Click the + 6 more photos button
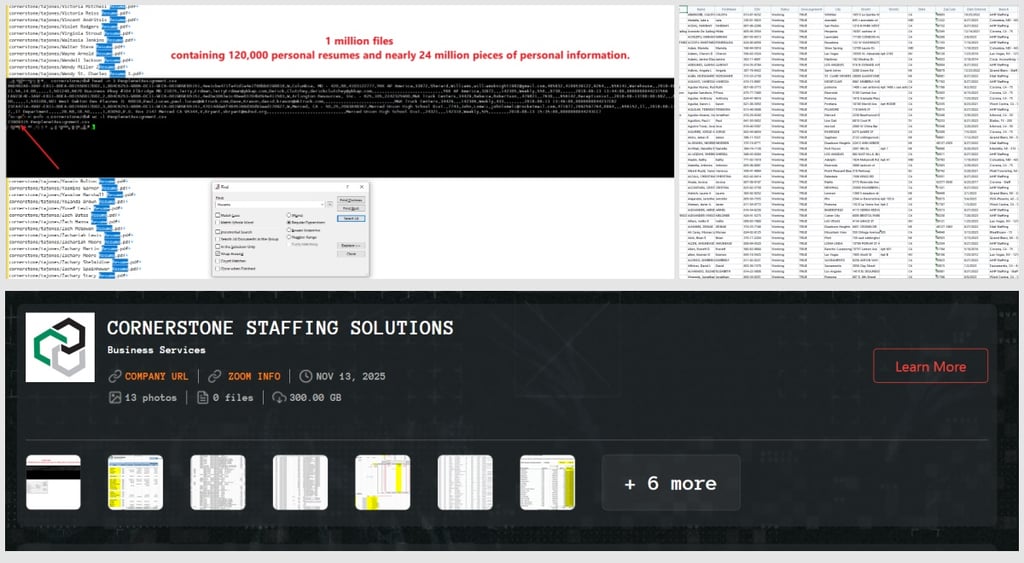Image resolution: width=1024 pixels, height=563 pixels. coord(671,483)
